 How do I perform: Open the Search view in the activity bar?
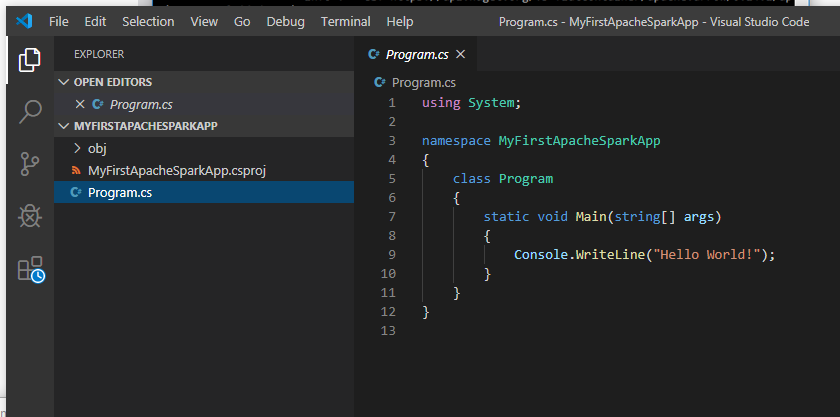pyautogui.click(x=30, y=111)
